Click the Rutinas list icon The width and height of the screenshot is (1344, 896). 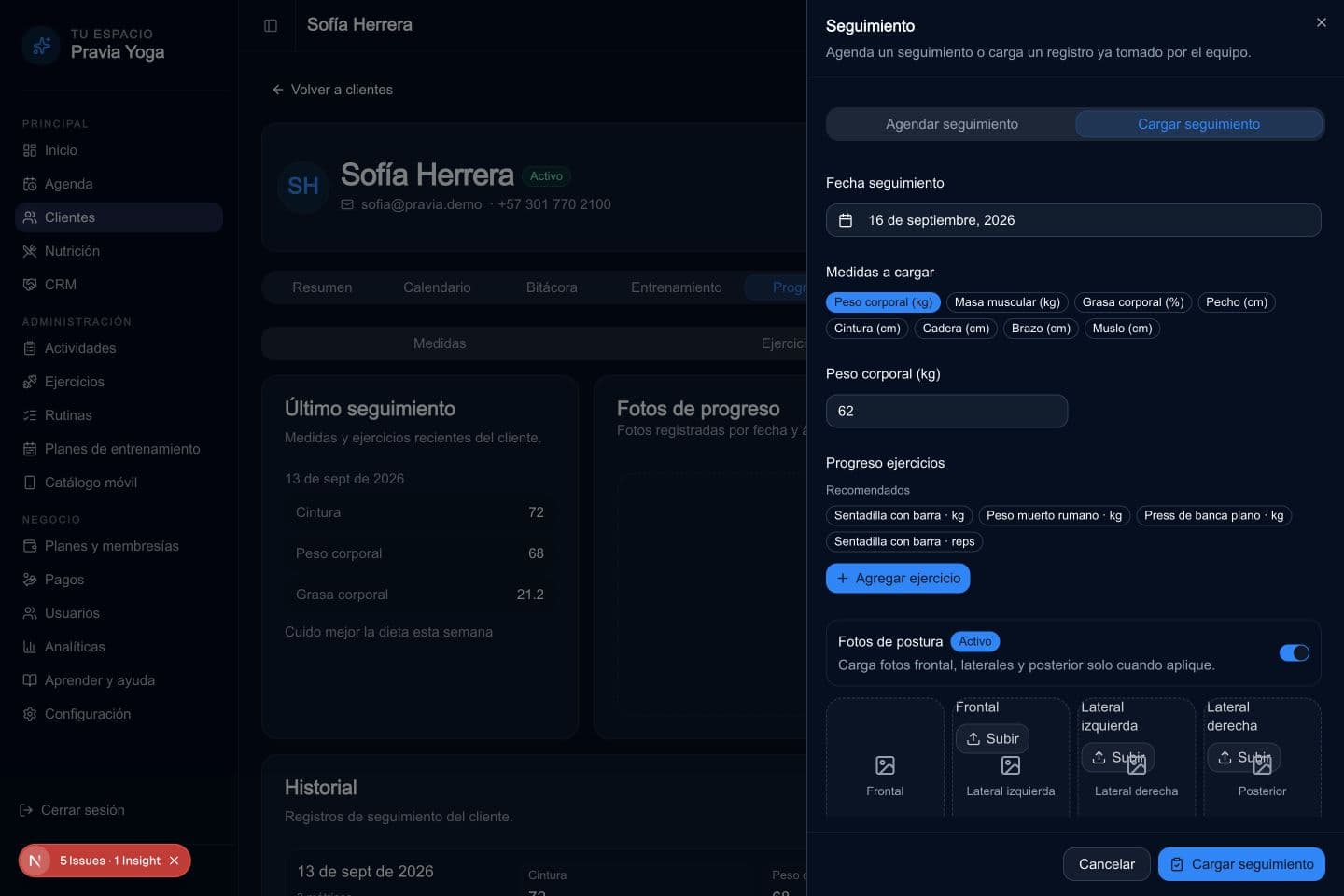[x=30, y=415]
